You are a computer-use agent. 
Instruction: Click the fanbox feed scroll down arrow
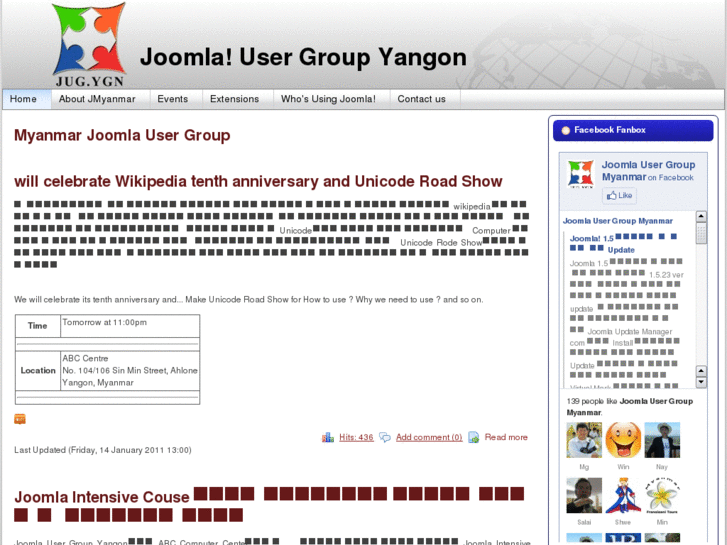(x=701, y=382)
